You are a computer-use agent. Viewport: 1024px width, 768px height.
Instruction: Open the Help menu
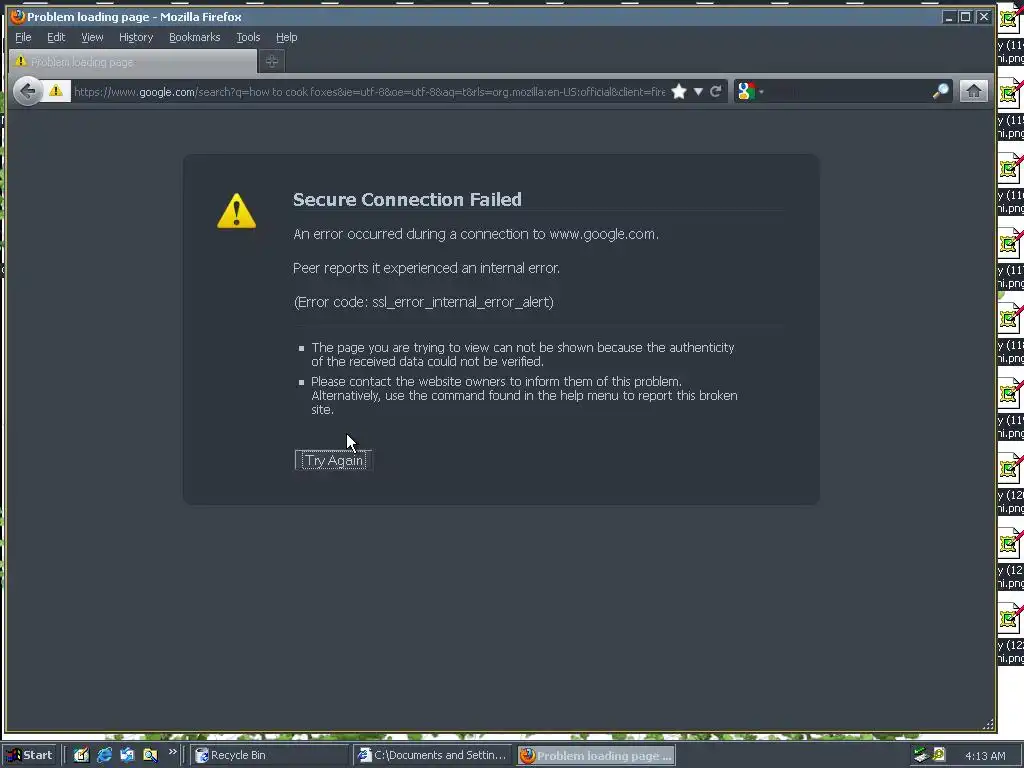click(x=286, y=37)
